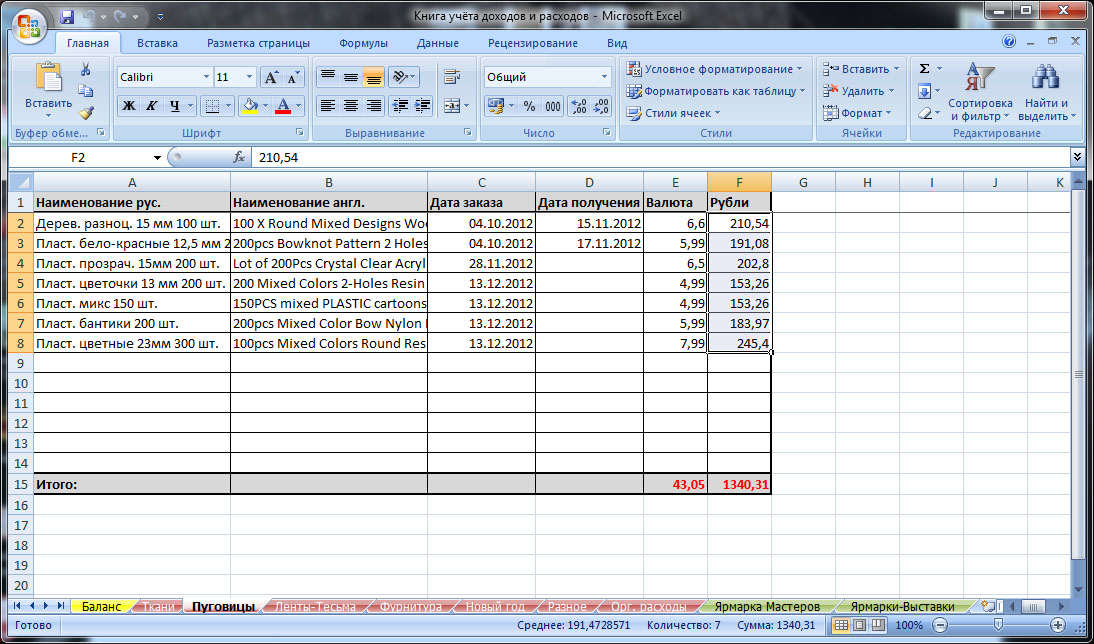Select cell F15 with total 1340,31
Screen dimensions: 1094x644
pos(739,484)
